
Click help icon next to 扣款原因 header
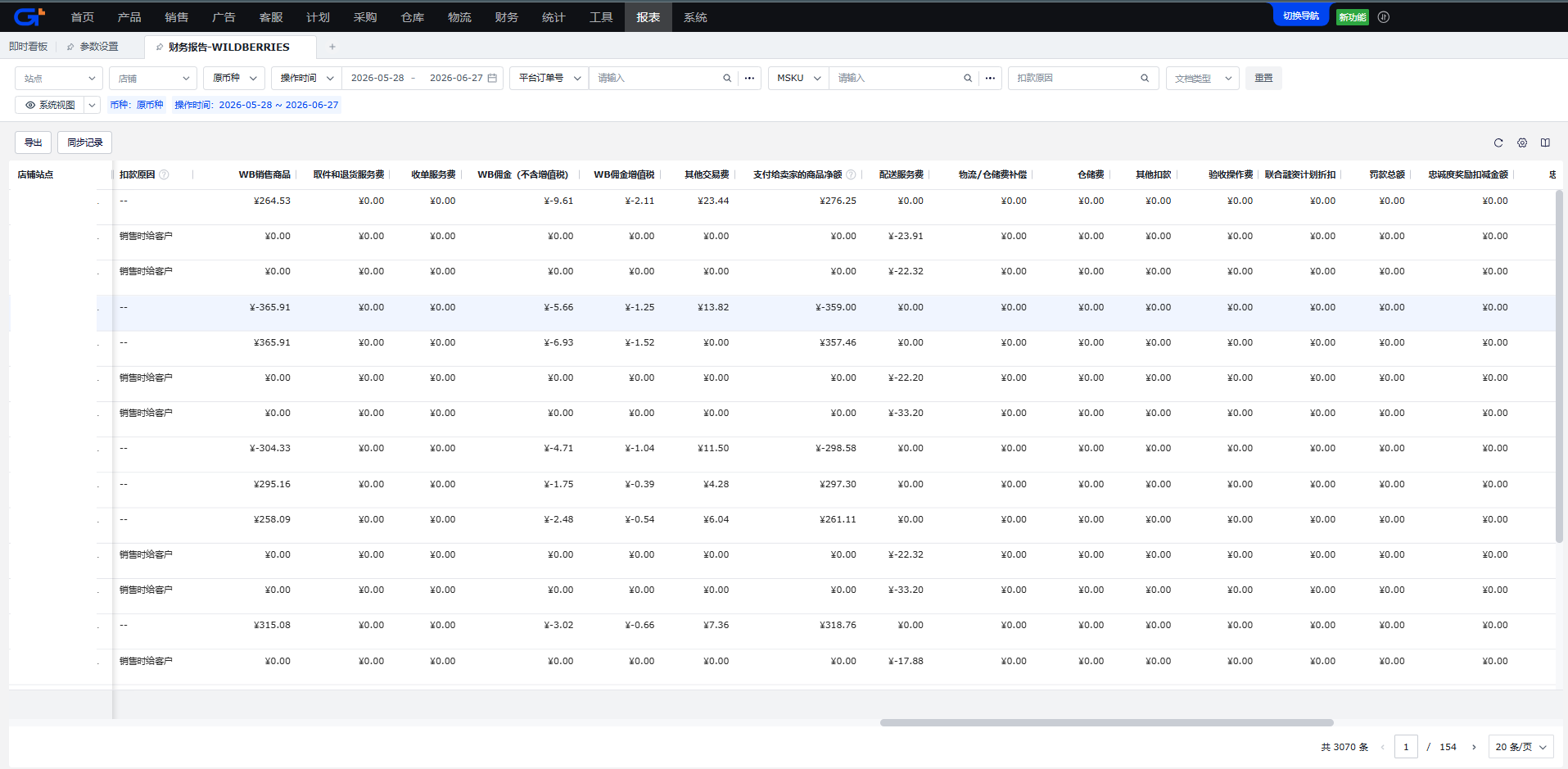click(164, 174)
